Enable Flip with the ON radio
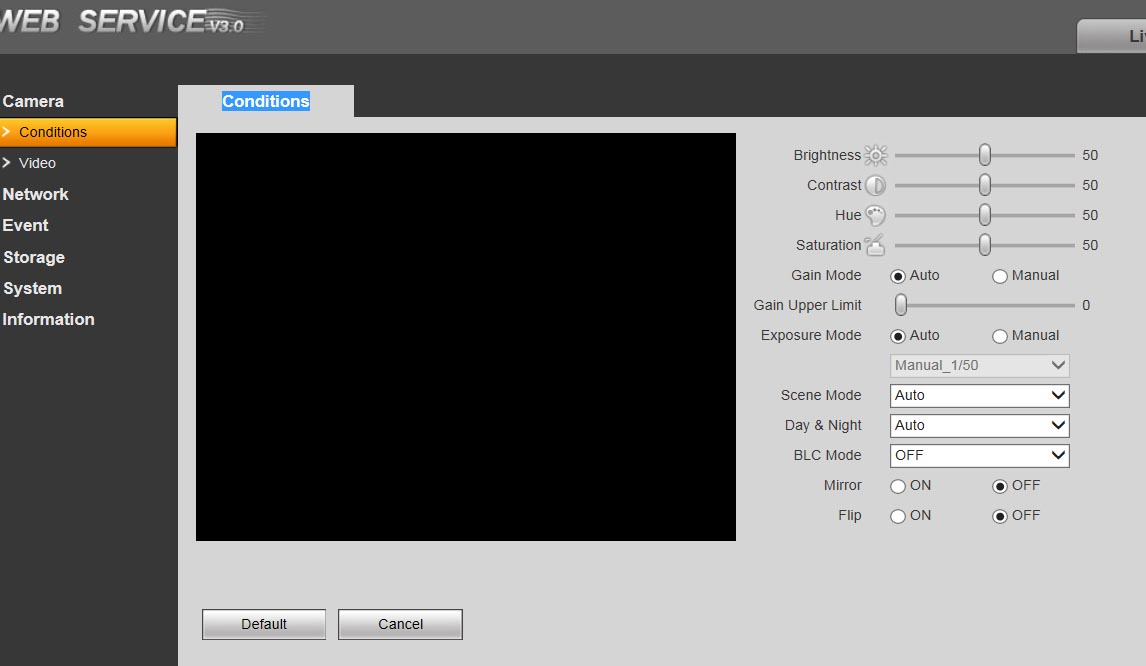 point(898,516)
